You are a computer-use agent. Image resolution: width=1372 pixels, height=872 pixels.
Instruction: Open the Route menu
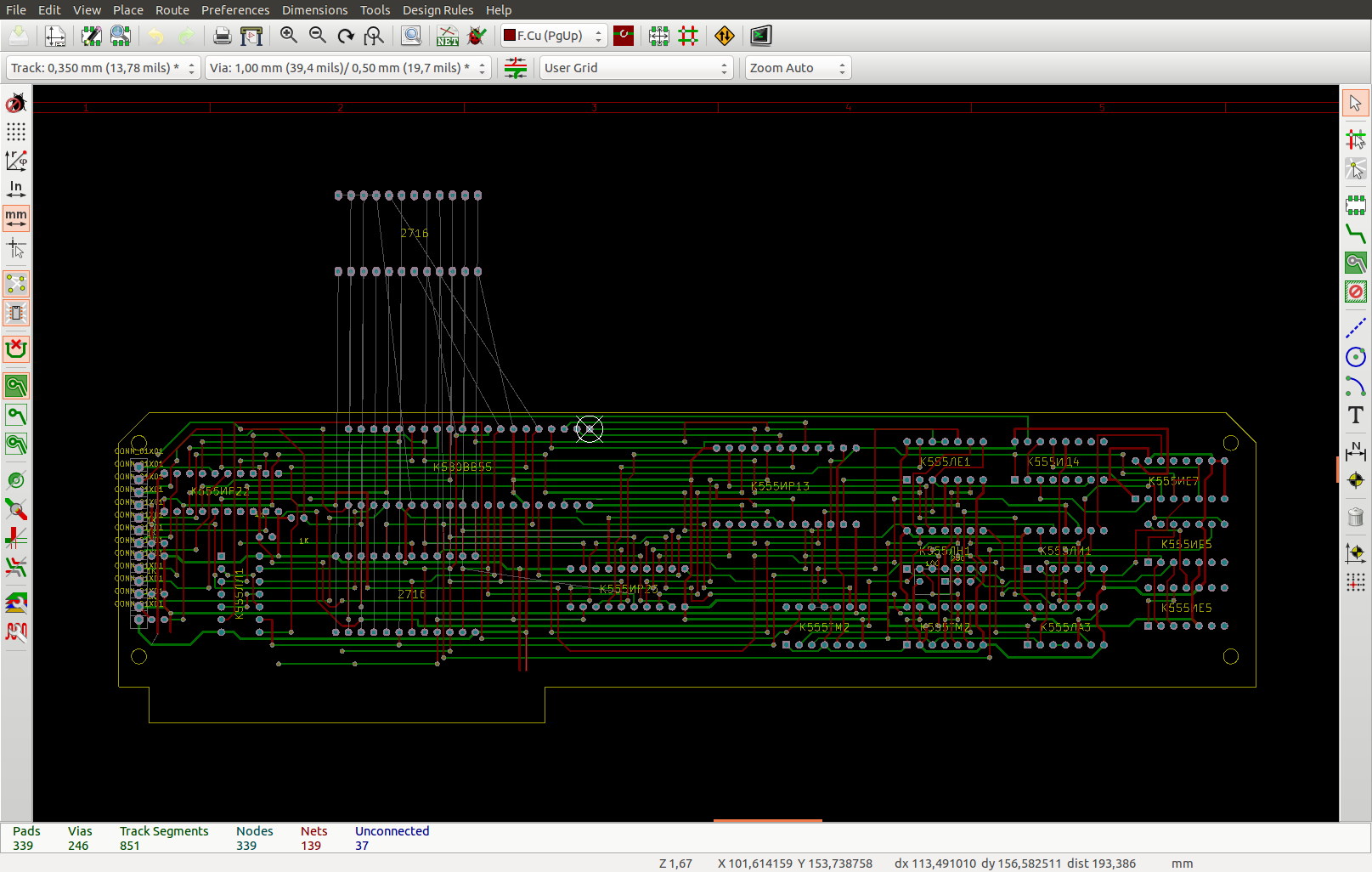[x=172, y=10]
